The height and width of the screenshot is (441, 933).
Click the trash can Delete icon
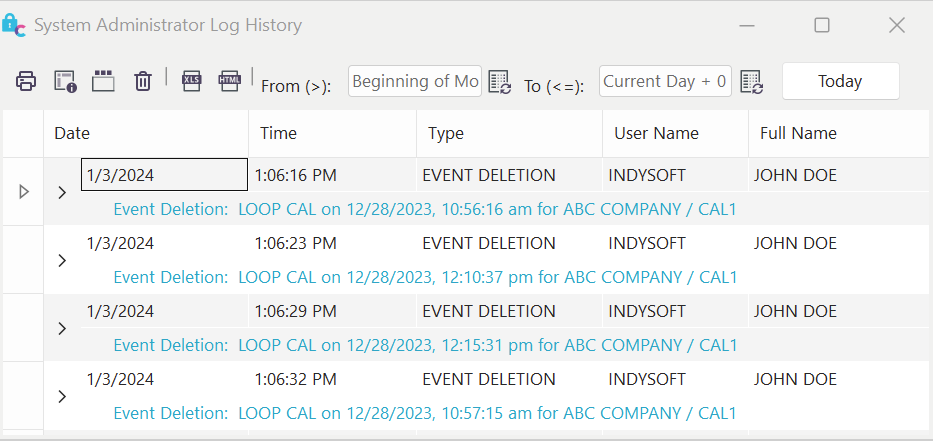[143, 81]
